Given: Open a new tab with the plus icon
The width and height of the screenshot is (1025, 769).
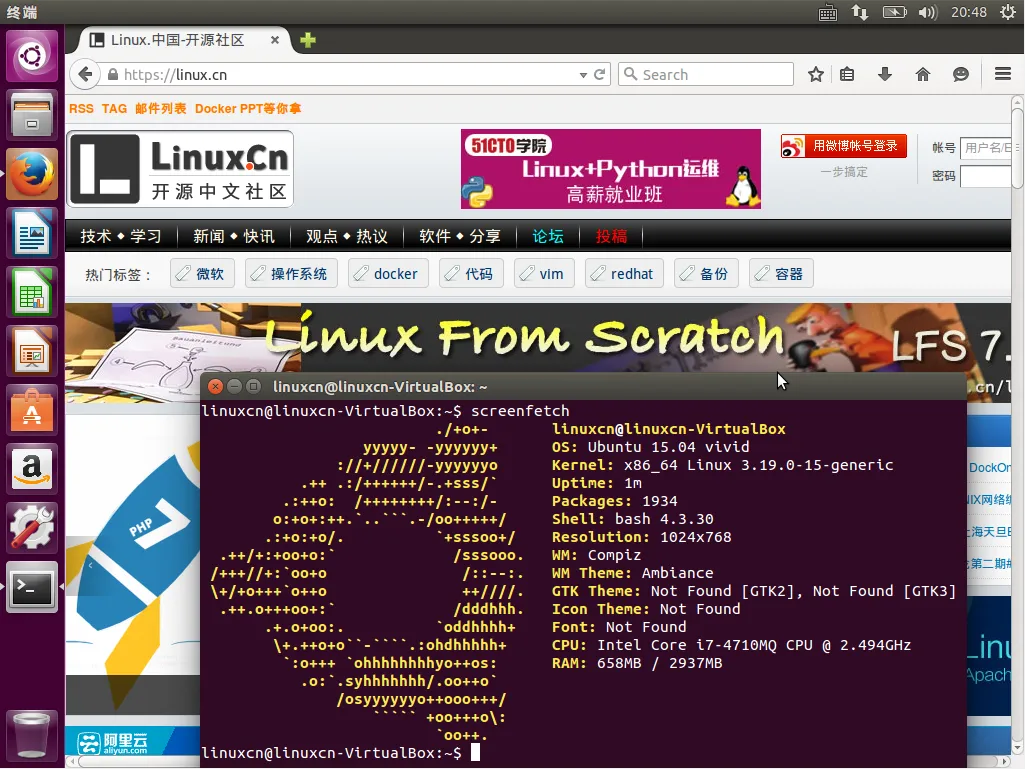Looking at the screenshot, I should click(308, 41).
